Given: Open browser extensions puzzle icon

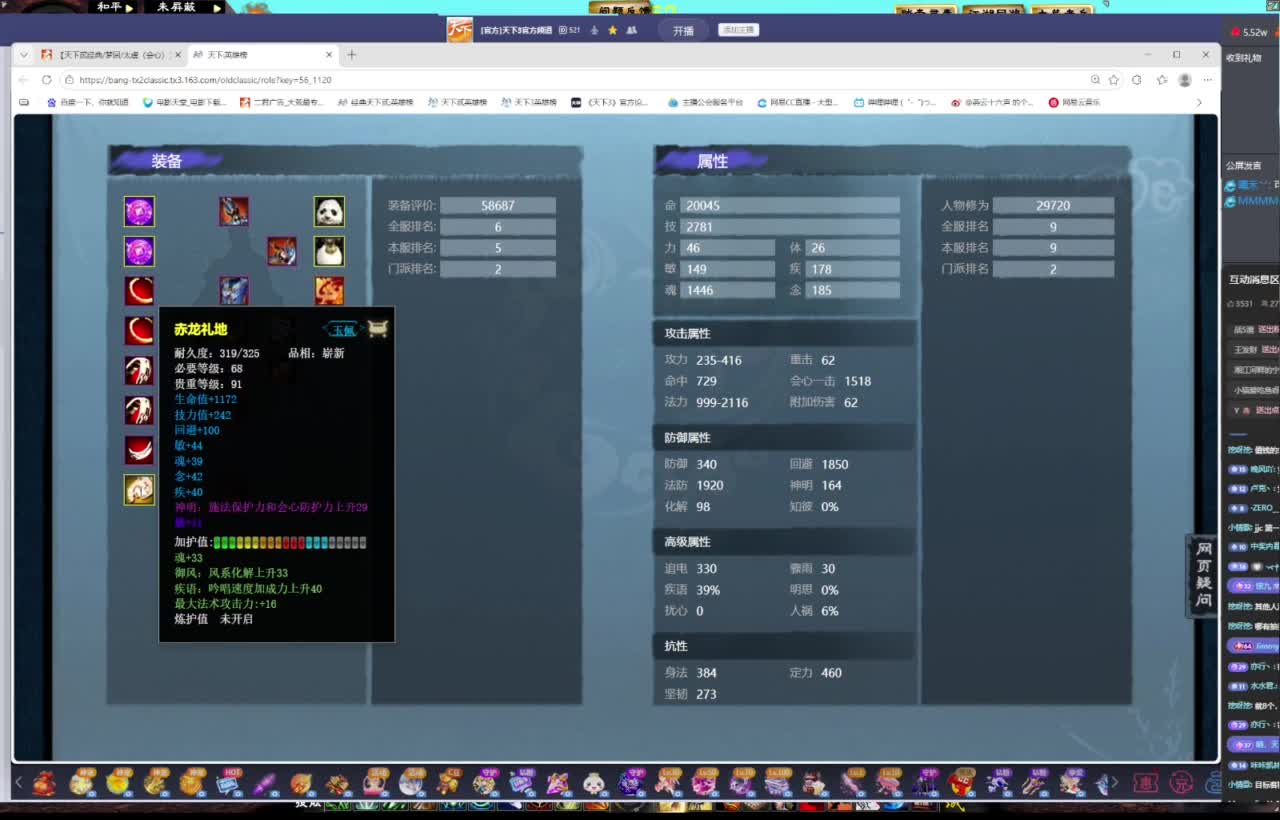Looking at the screenshot, I should click(x=1137, y=80).
